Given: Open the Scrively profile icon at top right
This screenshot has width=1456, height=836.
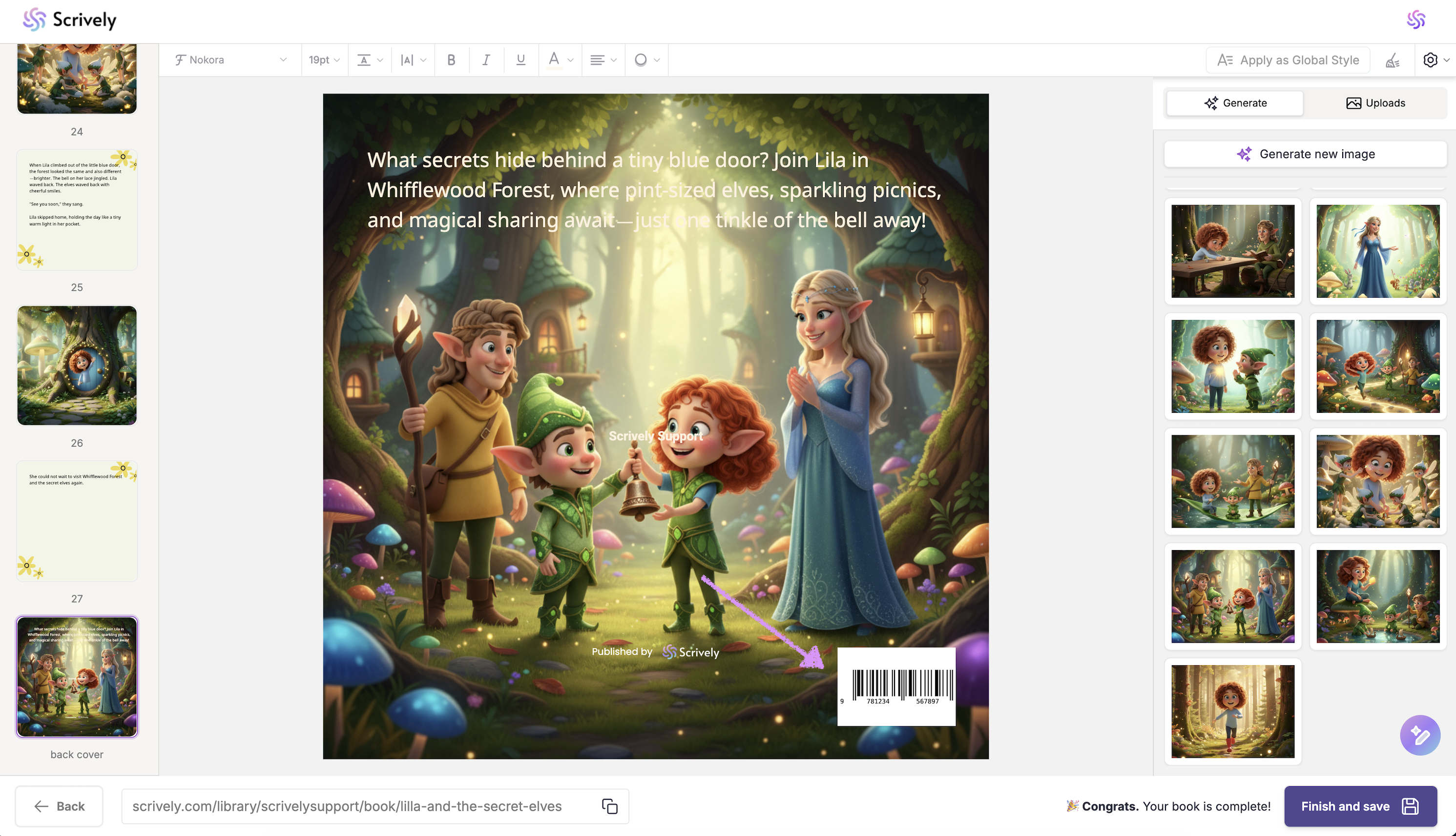Looking at the screenshot, I should point(1416,20).
